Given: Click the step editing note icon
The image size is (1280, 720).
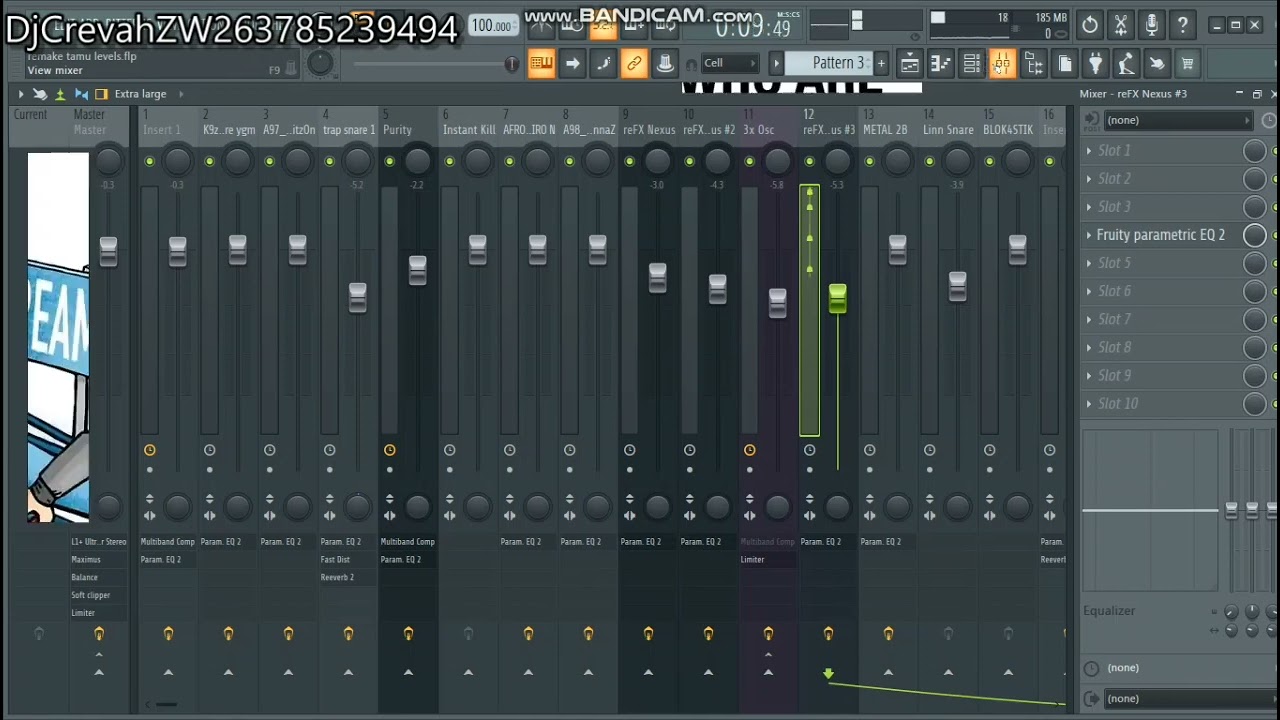Looking at the screenshot, I should click(x=603, y=64).
